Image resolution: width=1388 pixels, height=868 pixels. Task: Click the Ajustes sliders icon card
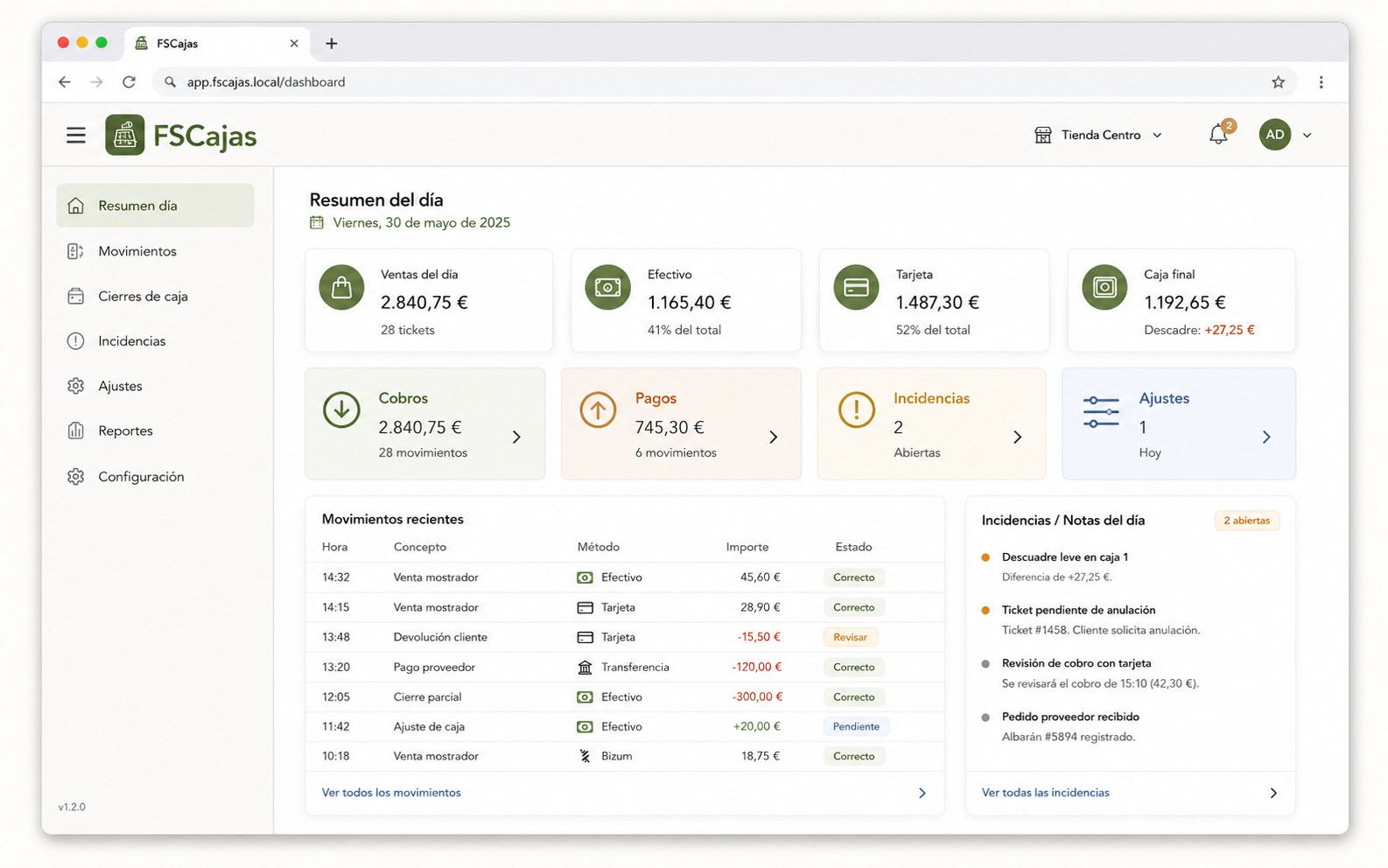[1101, 411]
